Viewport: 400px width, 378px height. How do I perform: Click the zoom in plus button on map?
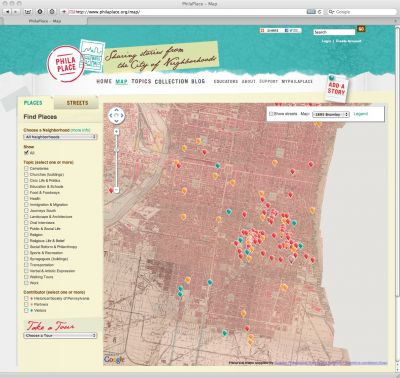pos(116,132)
